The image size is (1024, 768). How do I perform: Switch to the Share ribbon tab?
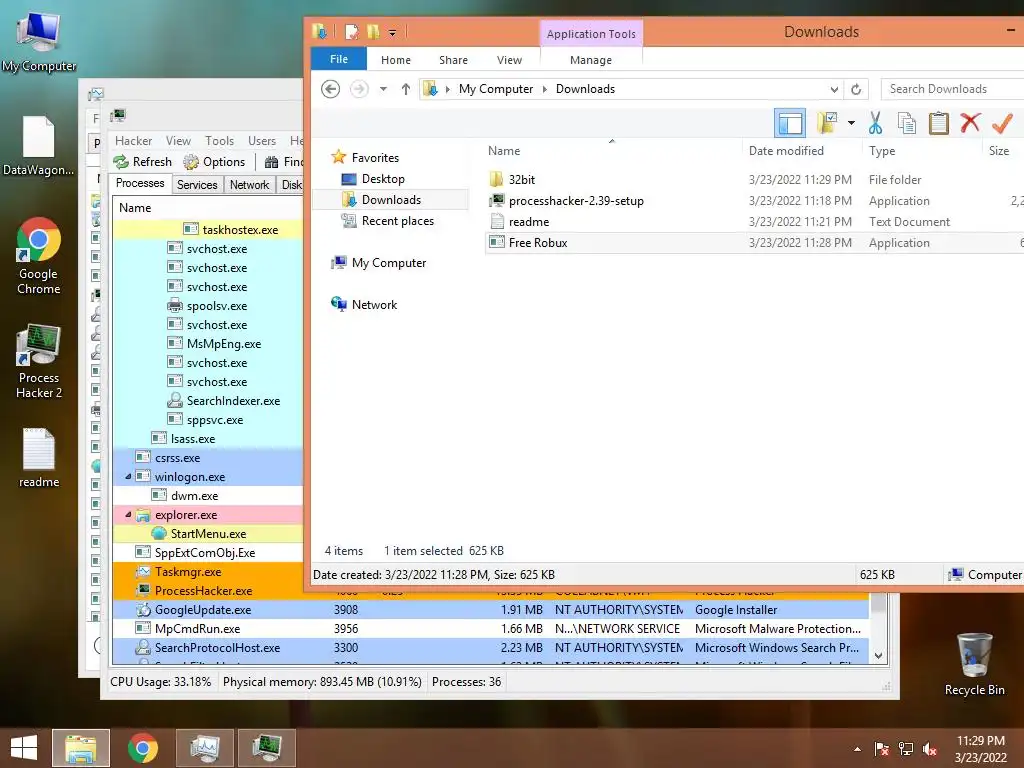[x=453, y=59]
